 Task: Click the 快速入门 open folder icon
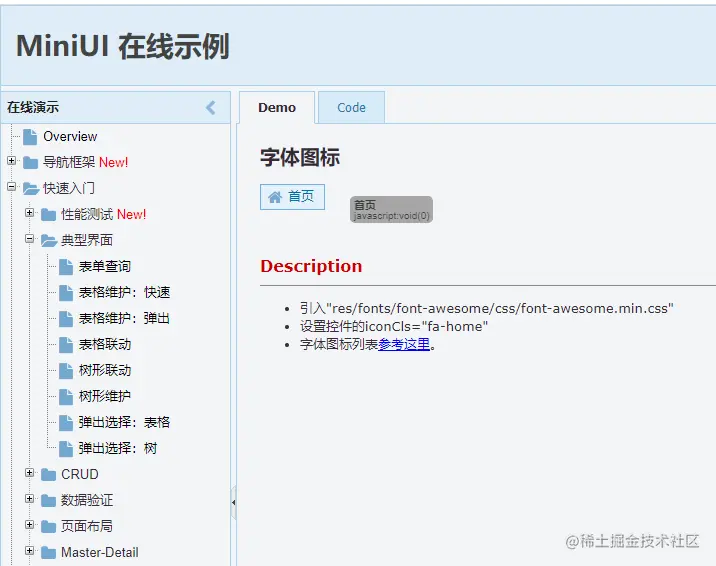point(31,189)
